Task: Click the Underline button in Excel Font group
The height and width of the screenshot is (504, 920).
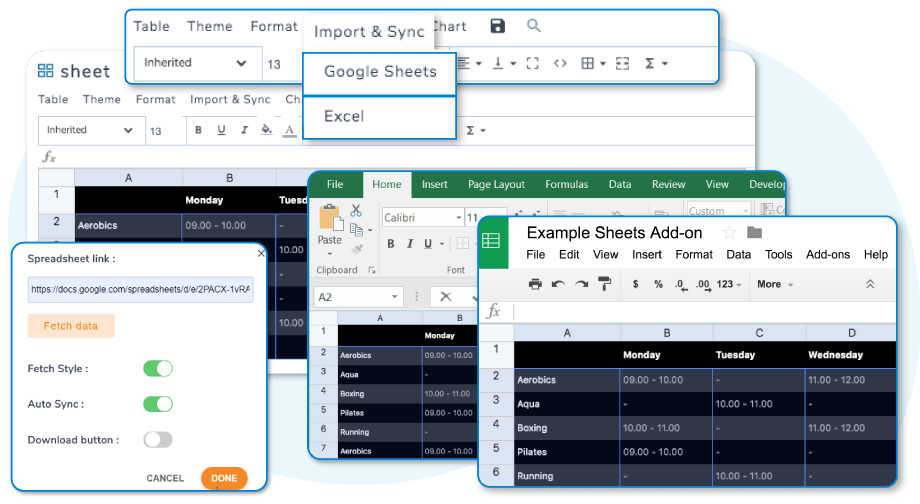Action: click(x=428, y=244)
